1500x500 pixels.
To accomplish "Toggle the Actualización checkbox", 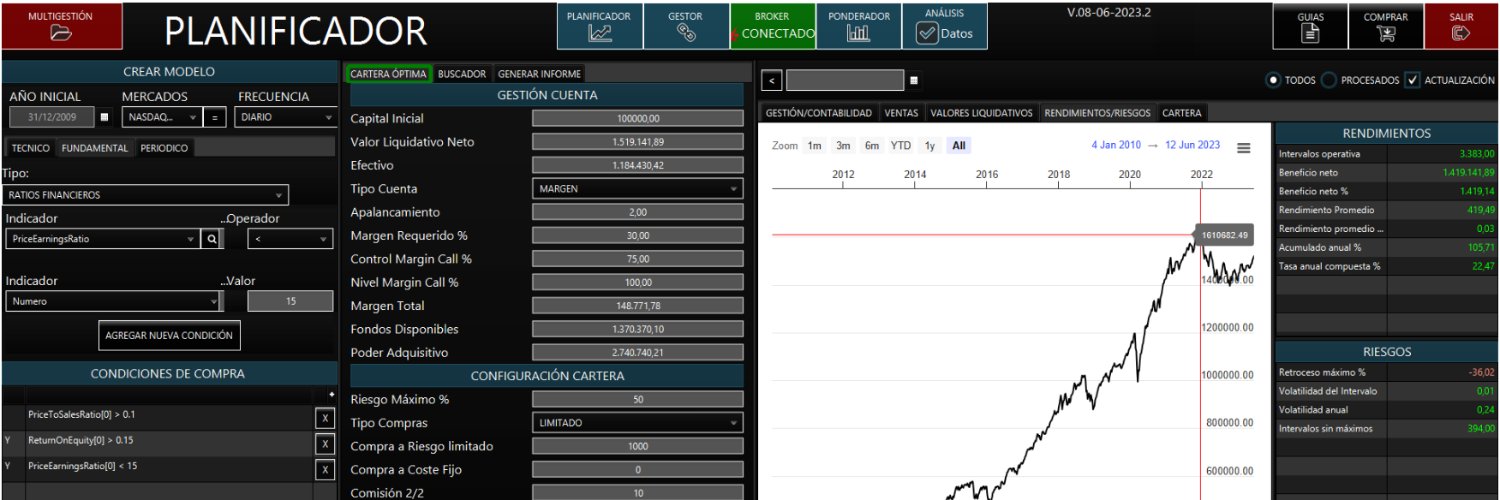I will pyautogui.click(x=1412, y=80).
